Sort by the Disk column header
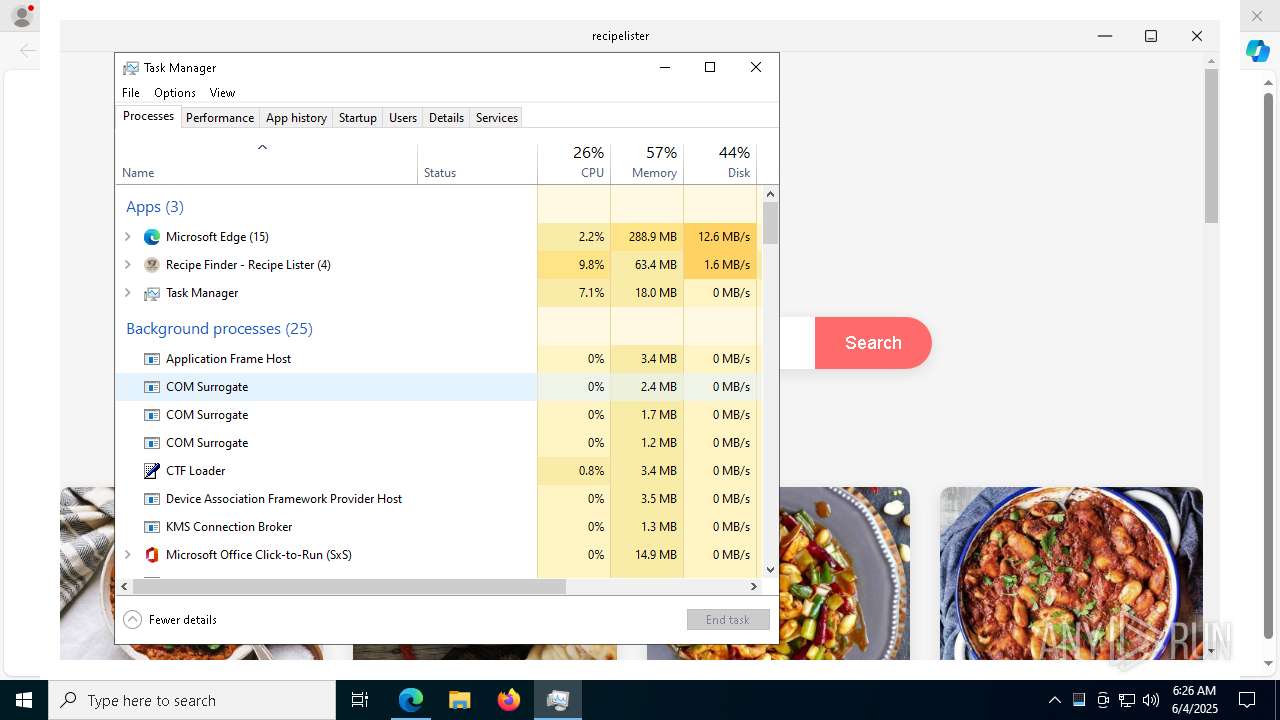Viewport: 1280px width, 720px height. pos(720,163)
